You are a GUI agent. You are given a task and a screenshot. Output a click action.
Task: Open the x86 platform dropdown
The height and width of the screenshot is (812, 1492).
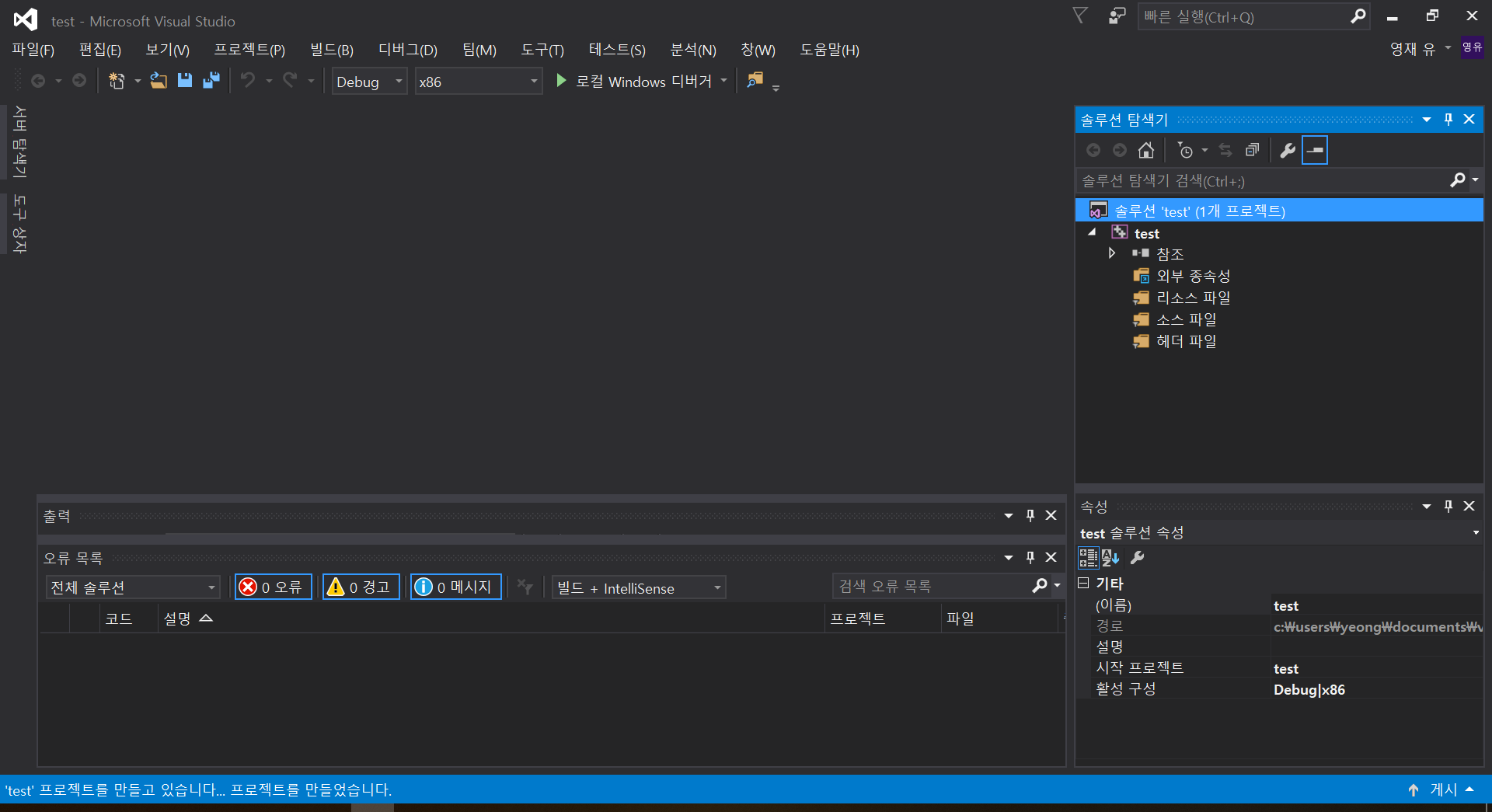[x=479, y=81]
